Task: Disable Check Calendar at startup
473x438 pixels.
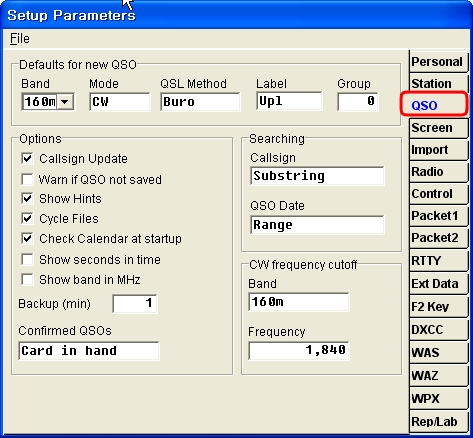Action: pos(27,239)
